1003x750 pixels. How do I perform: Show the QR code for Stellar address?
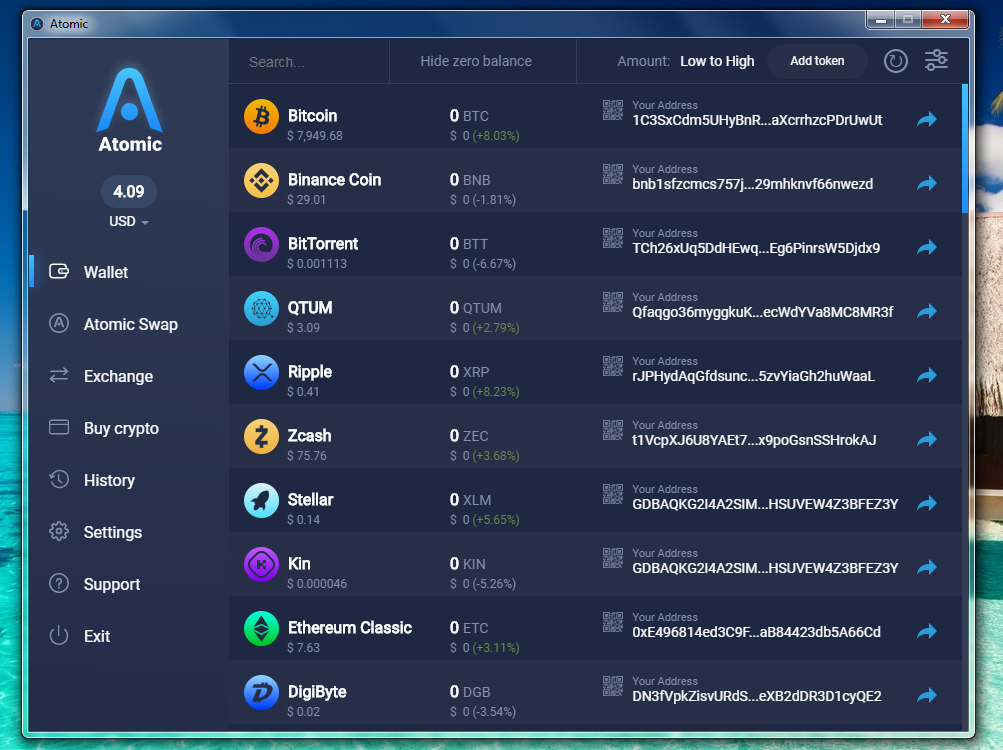(613, 494)
